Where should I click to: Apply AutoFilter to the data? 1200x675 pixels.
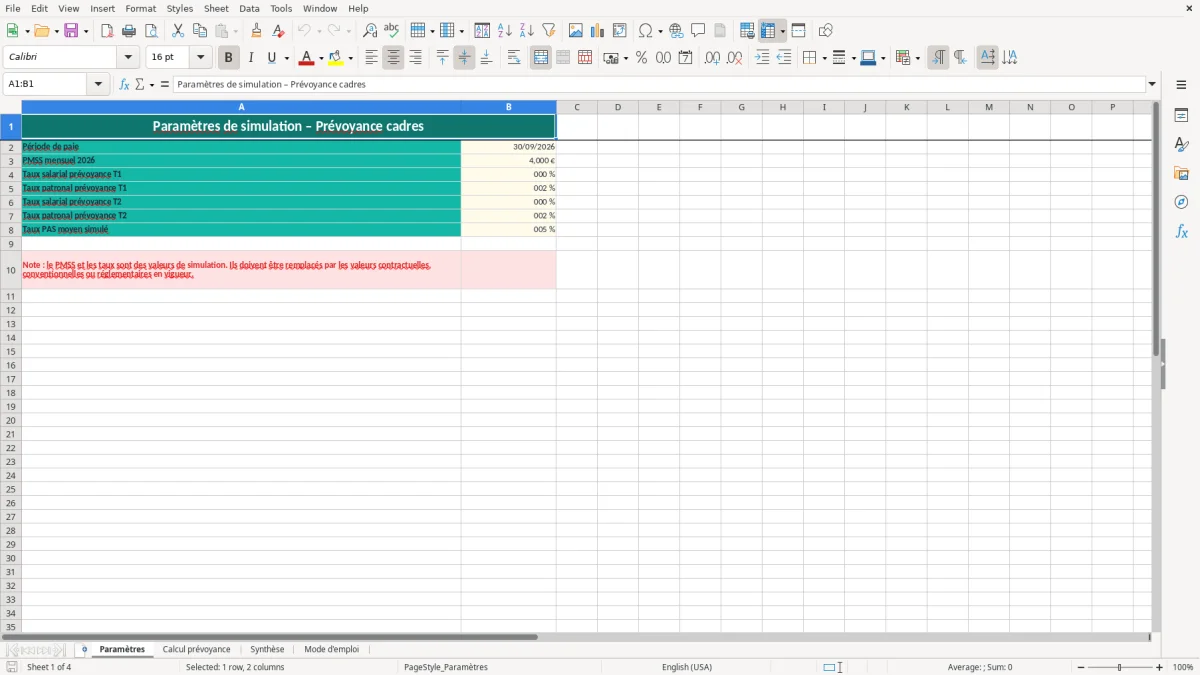tap(549, 31)
